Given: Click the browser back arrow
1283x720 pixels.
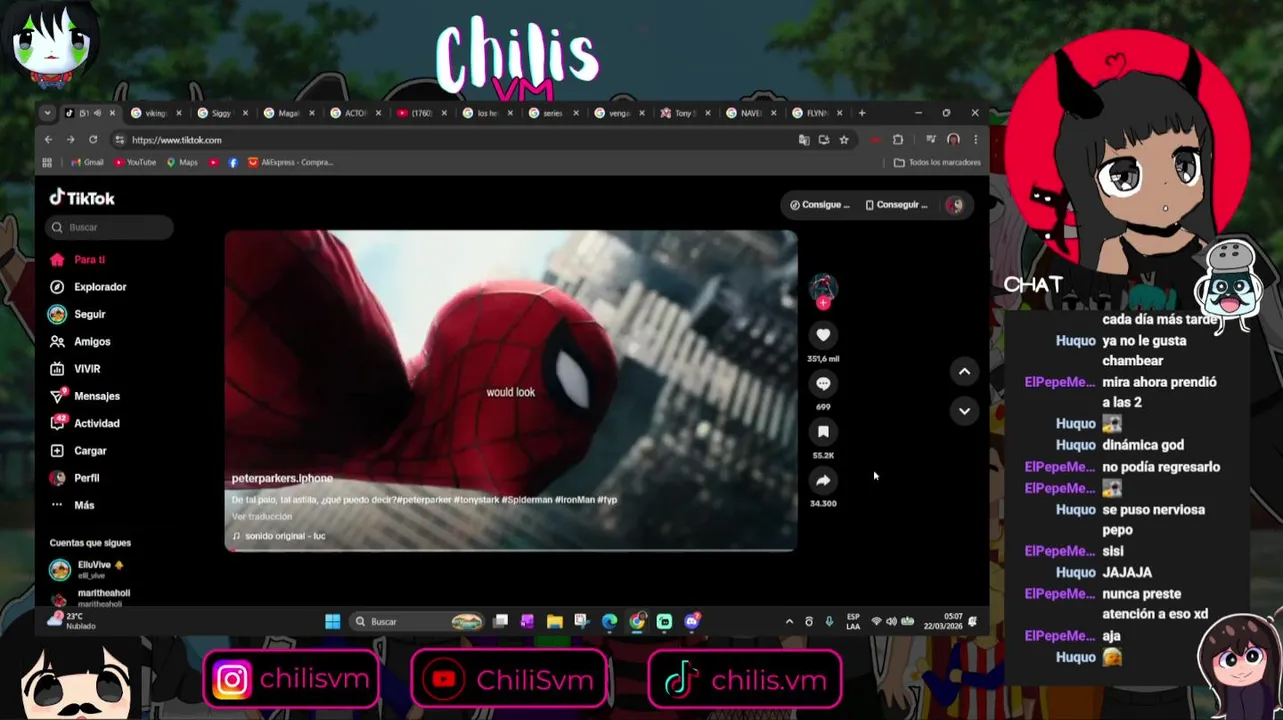Looking at the screenshot, I should coord(48,140).
